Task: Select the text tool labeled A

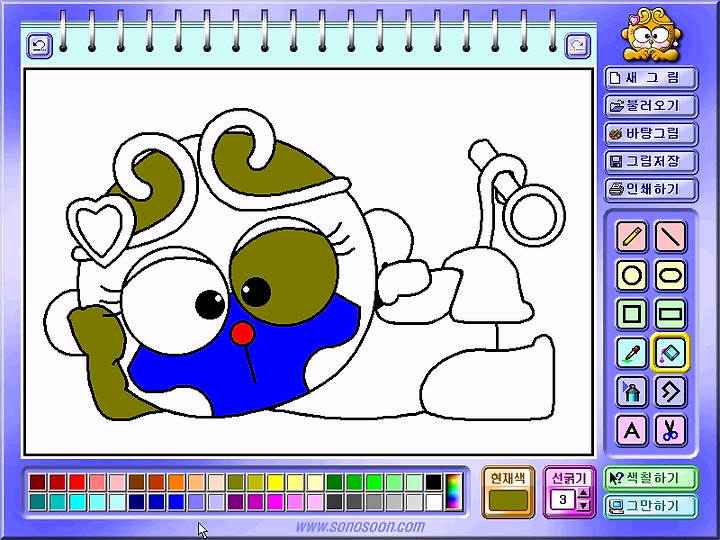Action: coord(631,430)
